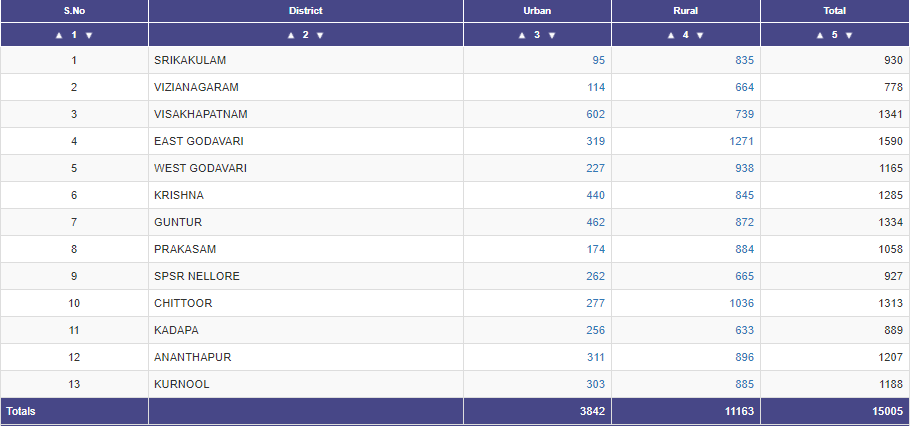Sort S.No column descending with down arrow
910x426 pixels.
[x=89, y=35]
